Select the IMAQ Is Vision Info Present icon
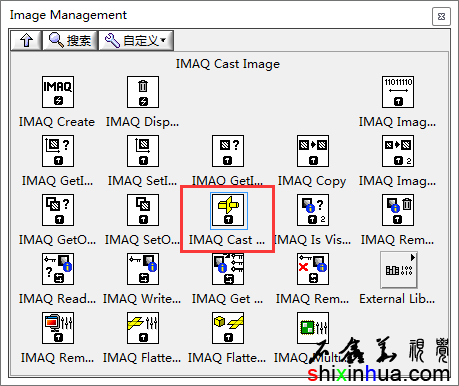This screenshot has width=459, height=386. [313, 210]
